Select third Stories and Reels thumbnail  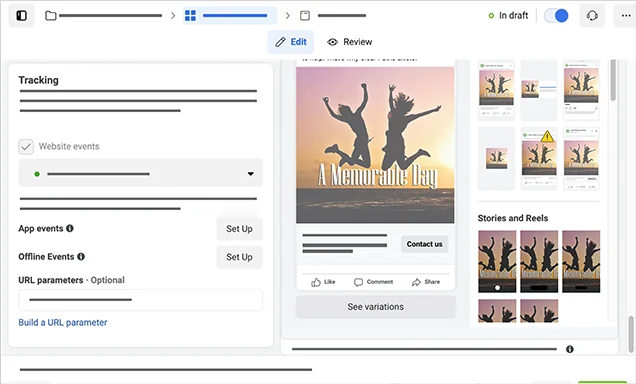pyautogui.click(x=581, y=262)
